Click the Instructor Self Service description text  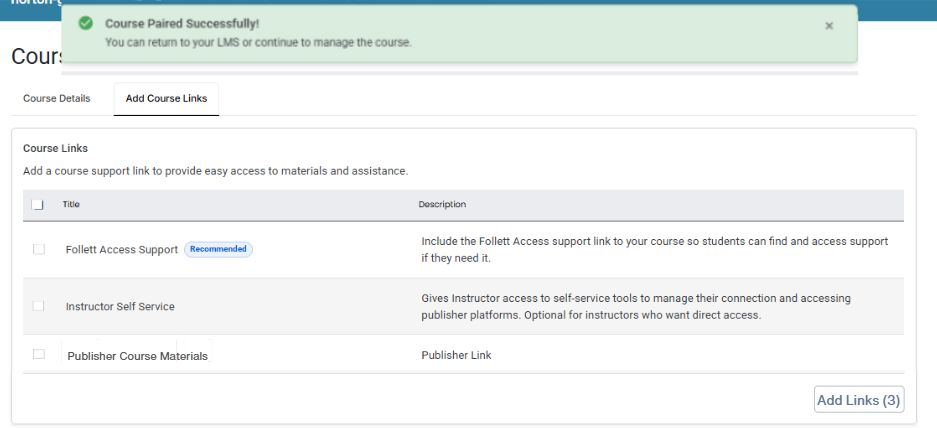click(x=636, y=307)
